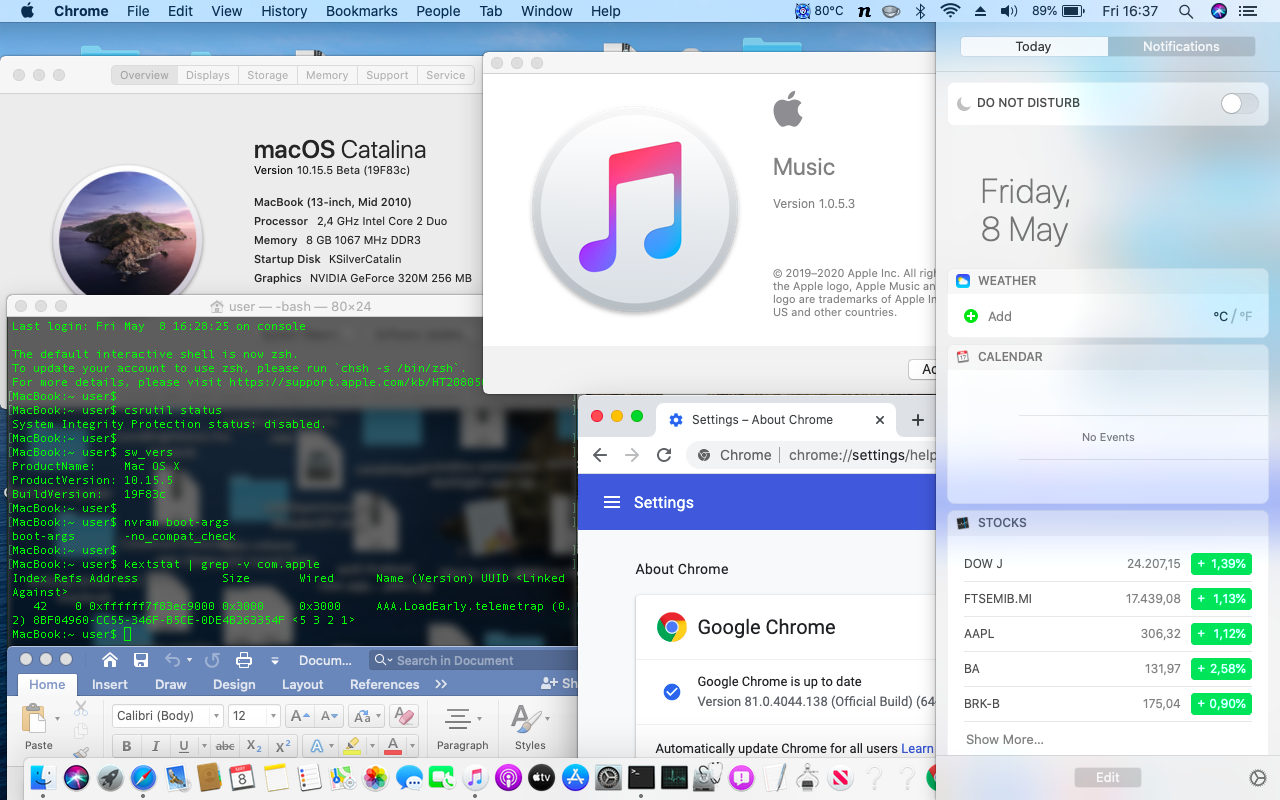Print the Word document via printer icon
The image size is (1280, 800).
click(x=243, y=660)
